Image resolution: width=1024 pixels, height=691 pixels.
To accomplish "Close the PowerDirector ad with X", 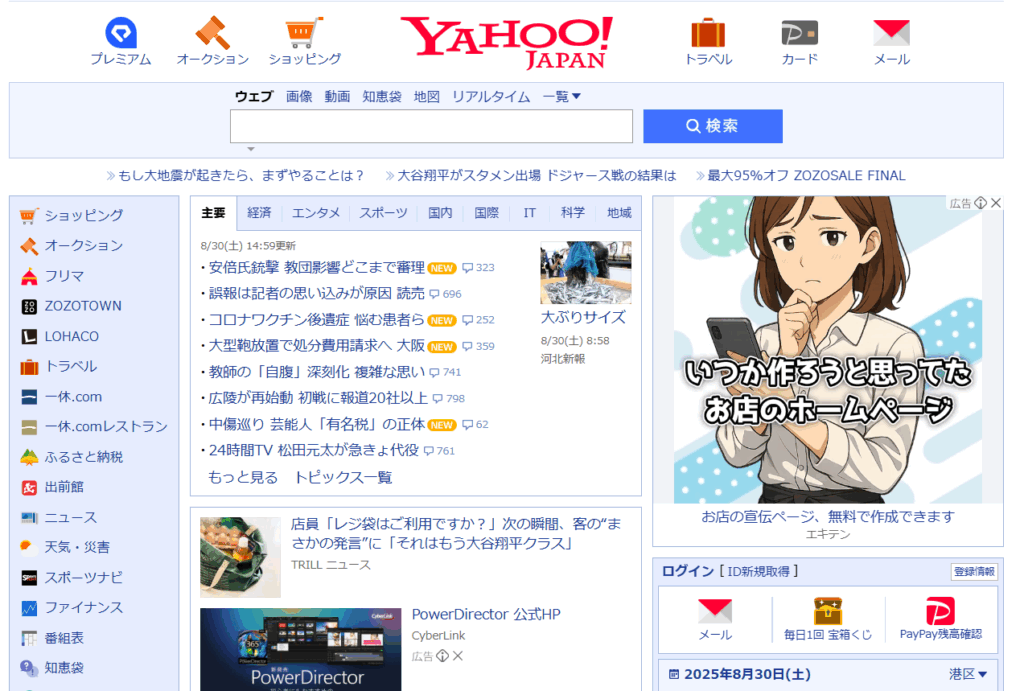I will [x=458, y=656].
